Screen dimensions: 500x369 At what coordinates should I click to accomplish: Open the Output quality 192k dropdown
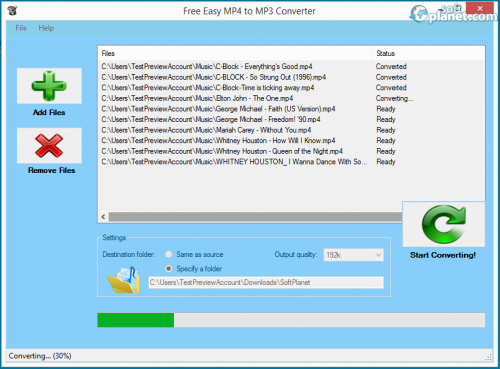point(353,255)
